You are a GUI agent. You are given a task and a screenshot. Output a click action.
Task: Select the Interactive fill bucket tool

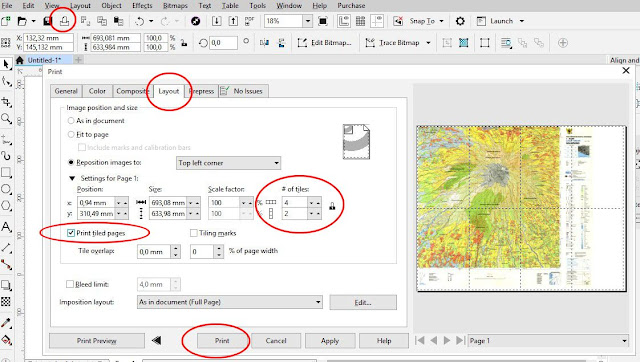point(6,340)
